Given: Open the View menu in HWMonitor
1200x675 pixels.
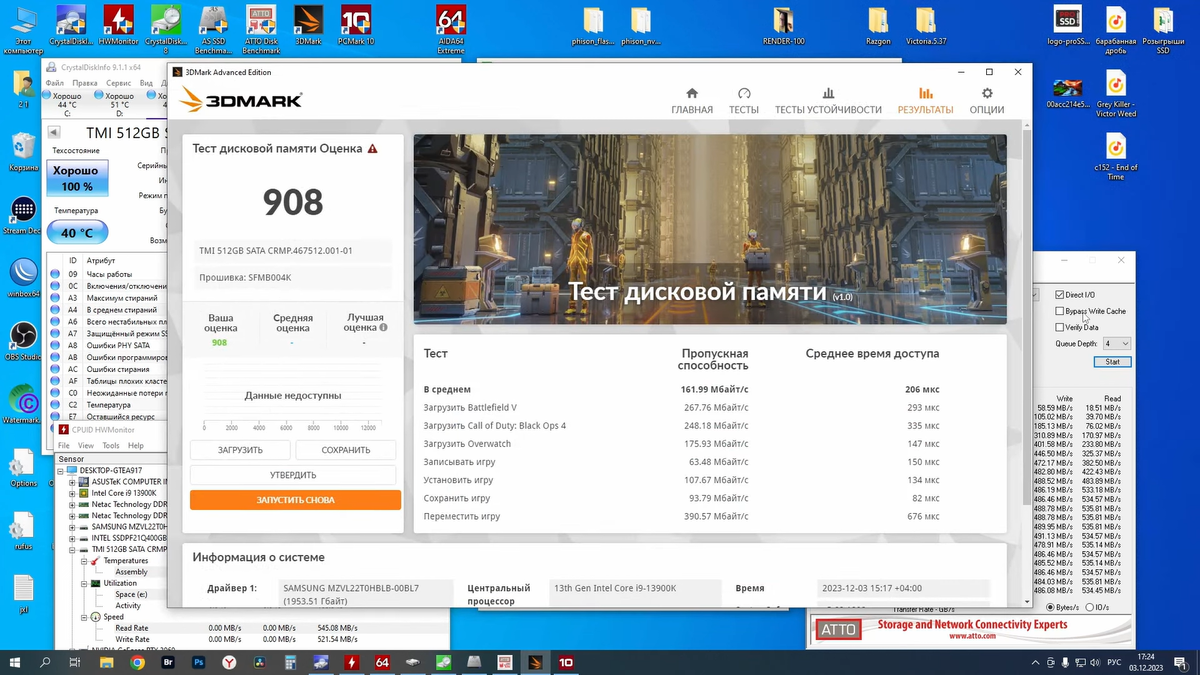Looking at the screenshot, I should click(x=86, y=445).
